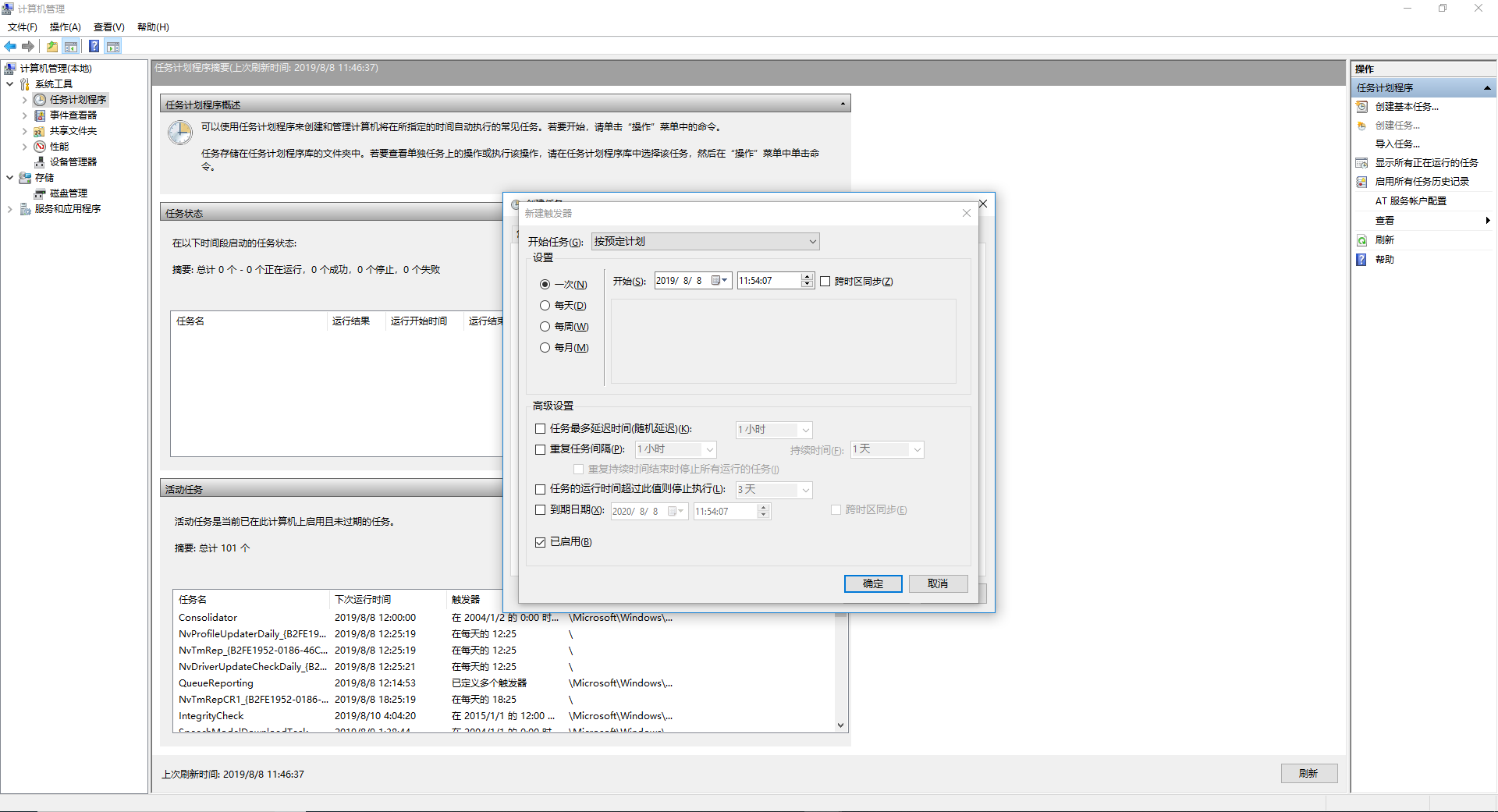The height and width of the screenshot is (812, 1498).
Task: Open the 操作(A) menu
Action: 66,27
